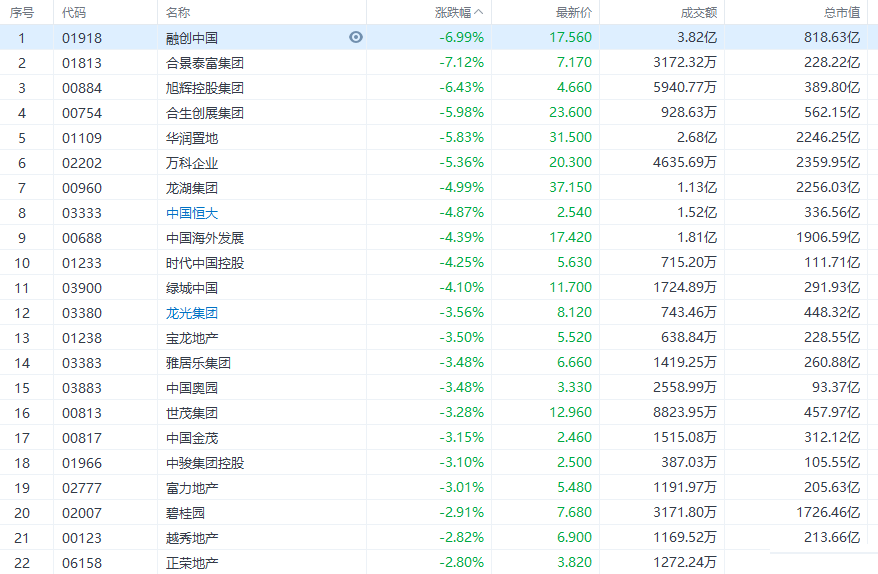The image size is (878, 574).
Task: Click the 代码 column header
Action: point(74,12)
